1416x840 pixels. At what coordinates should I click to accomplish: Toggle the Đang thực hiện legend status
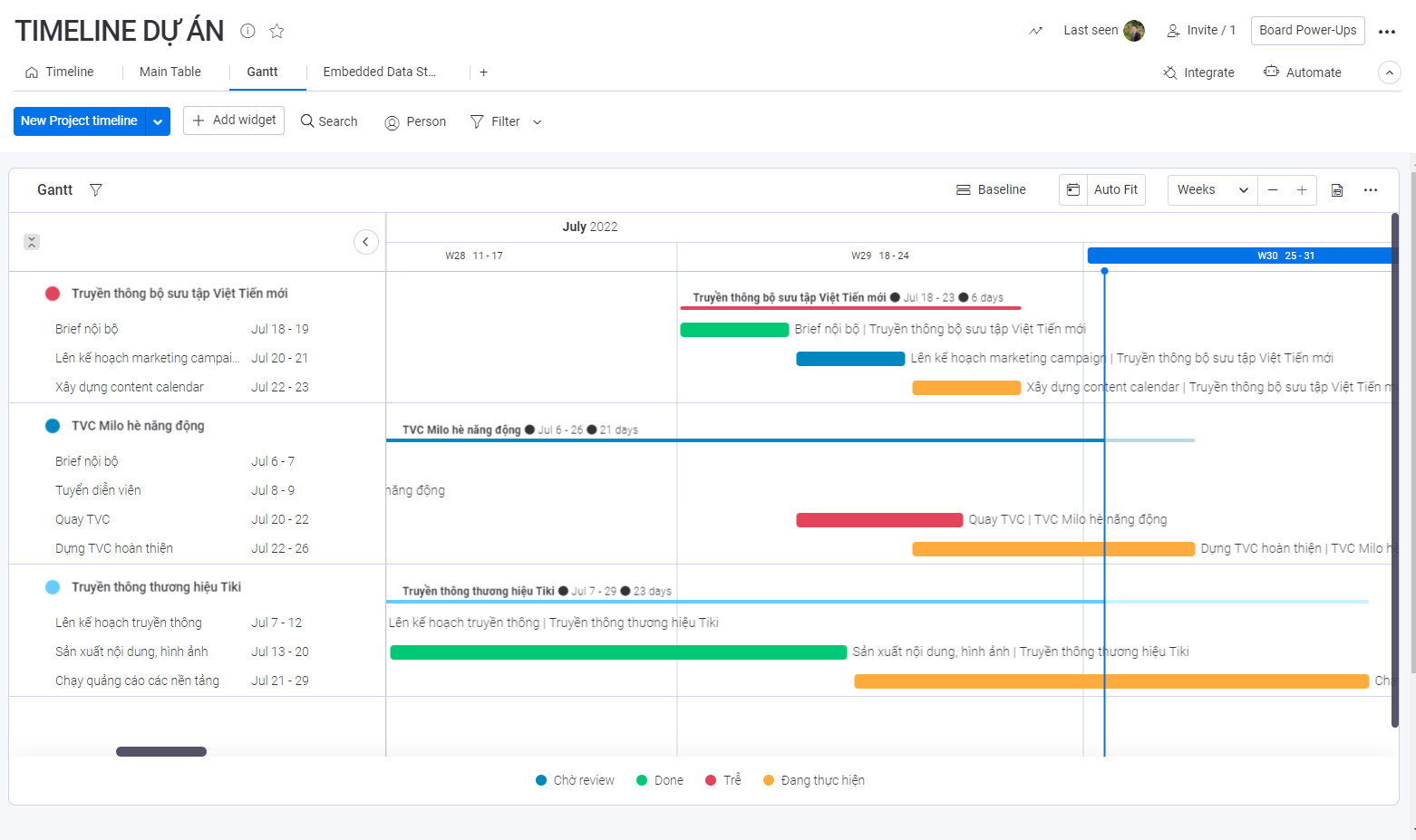coord(813,779)
